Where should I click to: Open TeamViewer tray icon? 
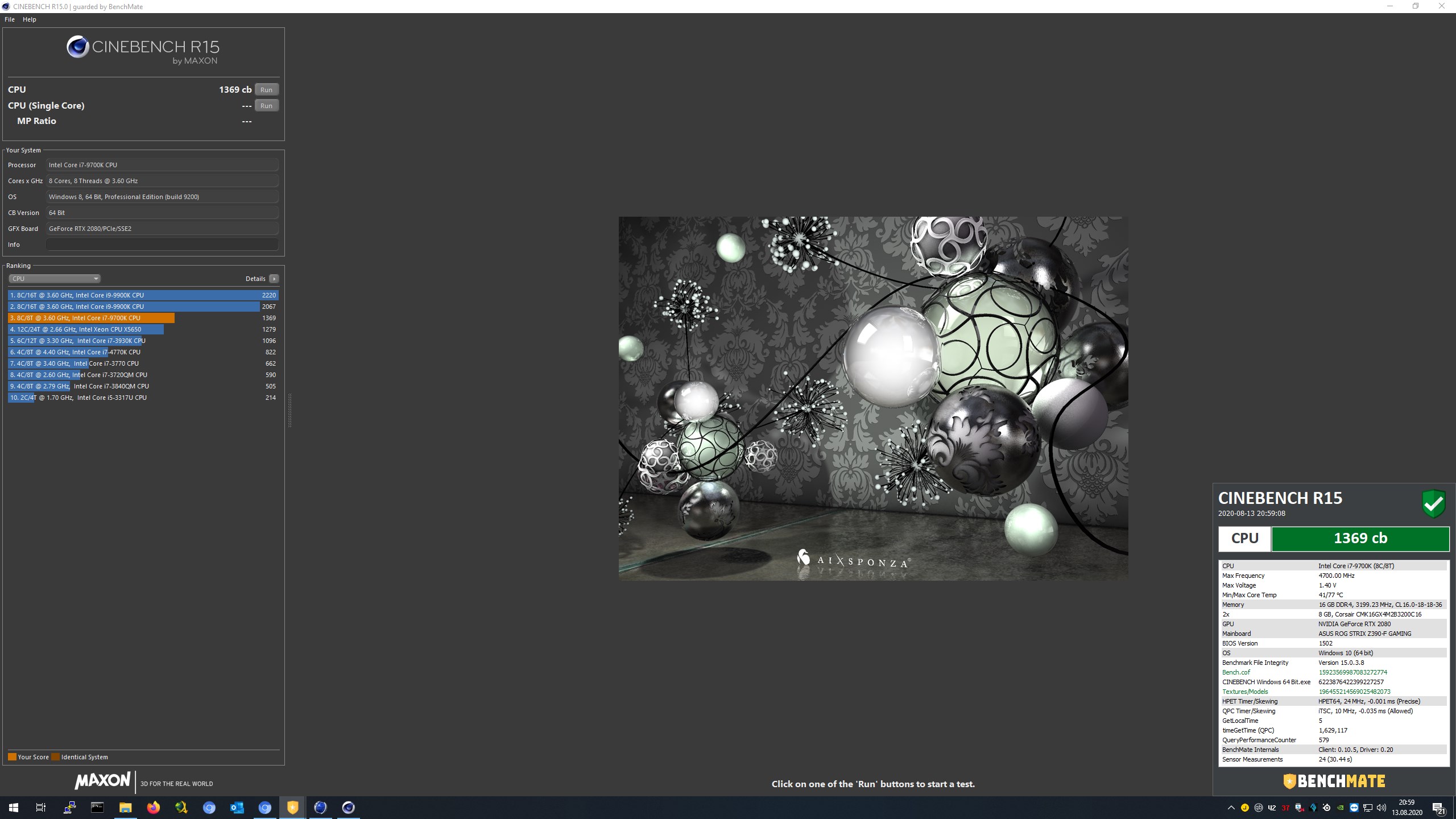[1354, 808]
